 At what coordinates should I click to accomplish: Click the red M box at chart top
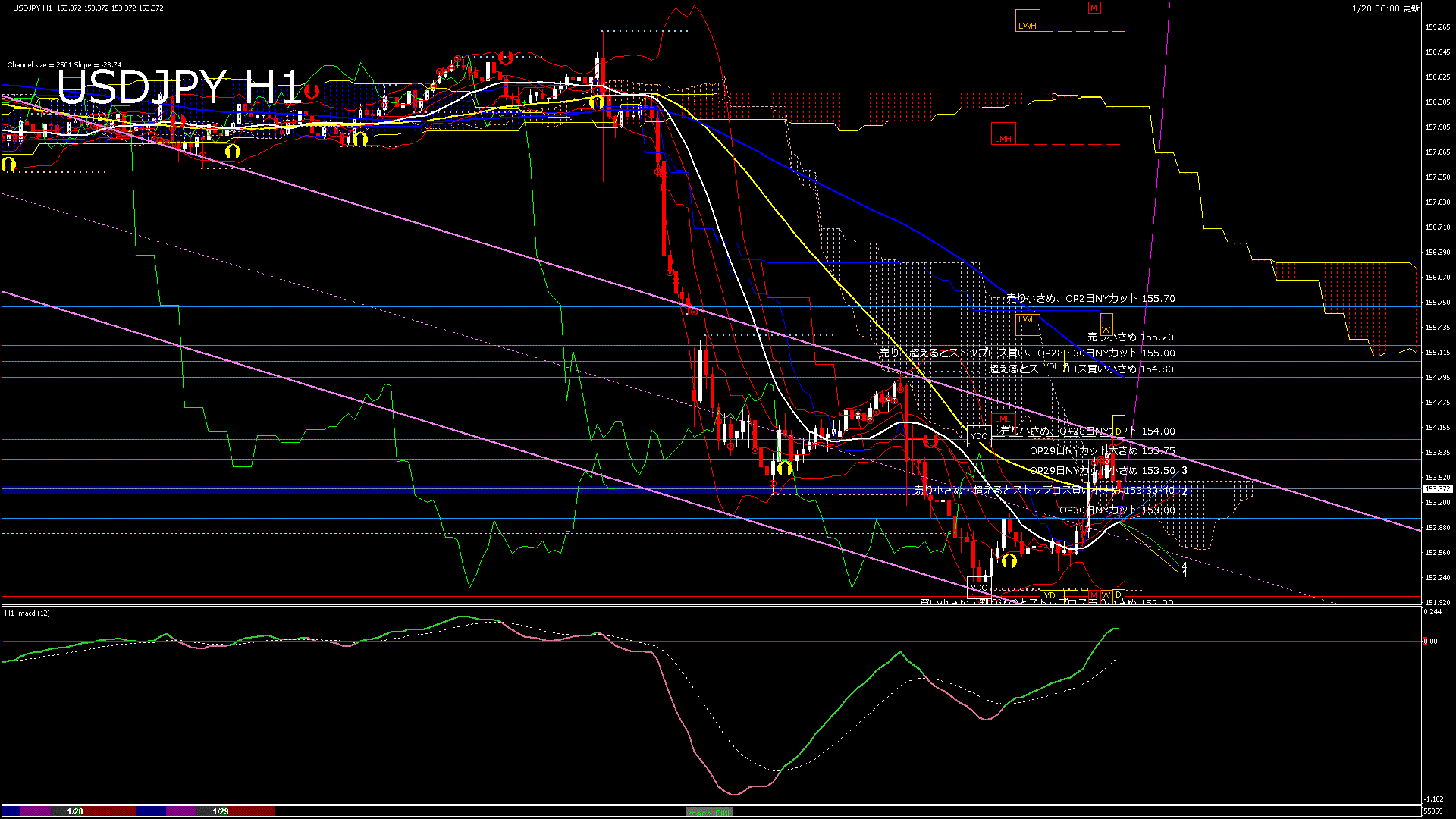tap(1094, 8)
